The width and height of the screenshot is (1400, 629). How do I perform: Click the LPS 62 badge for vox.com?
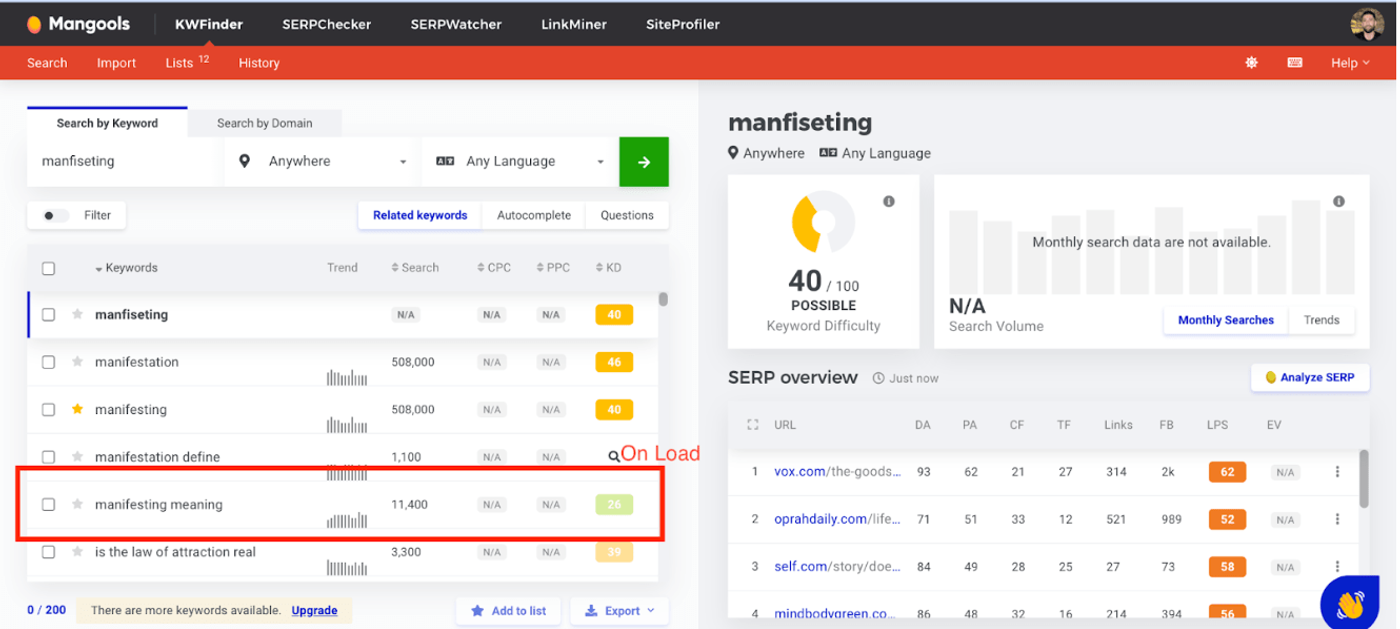click(x=1227, y=472)
